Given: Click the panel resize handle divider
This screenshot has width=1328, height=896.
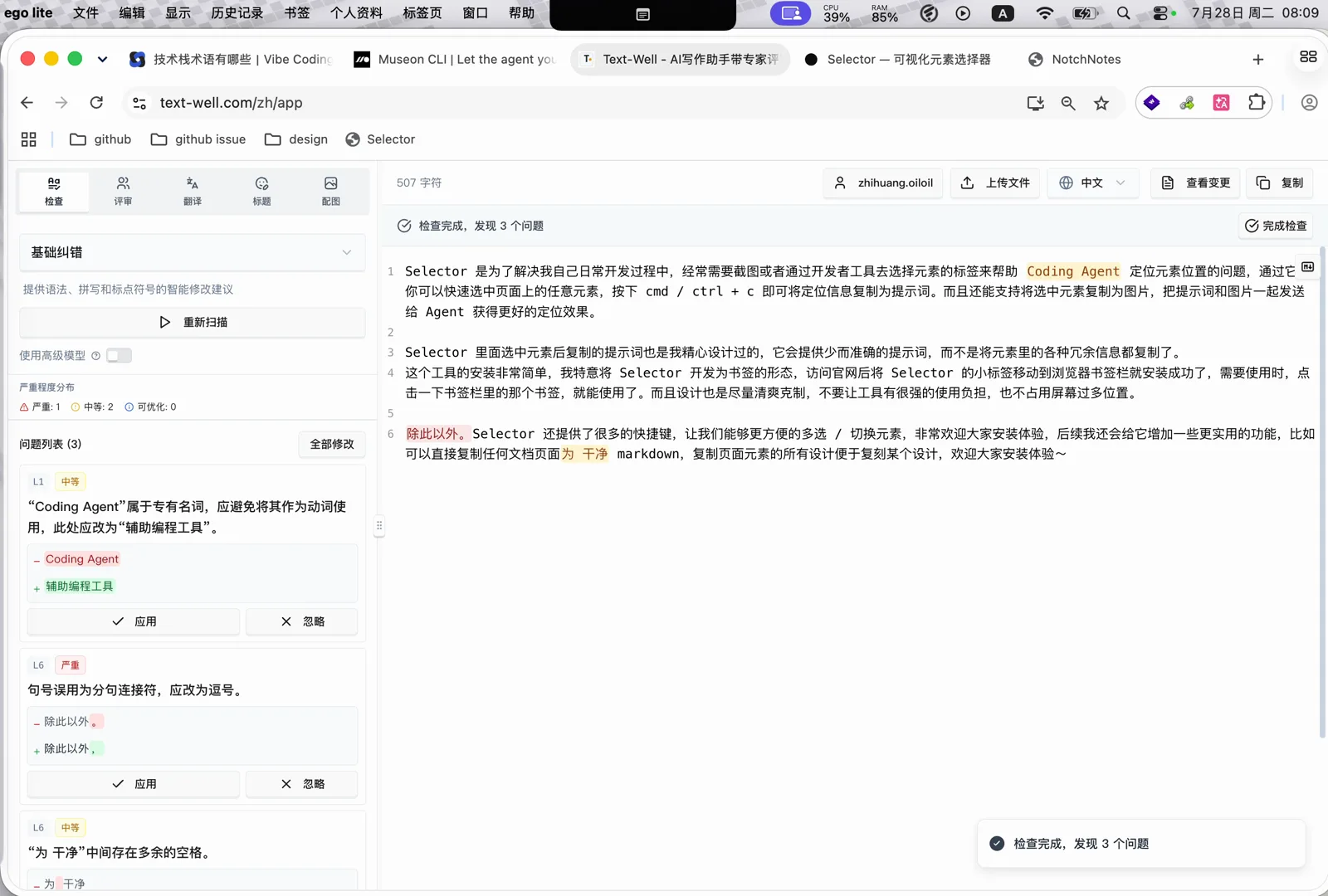Looking at the screenshot, I should 379,525.
